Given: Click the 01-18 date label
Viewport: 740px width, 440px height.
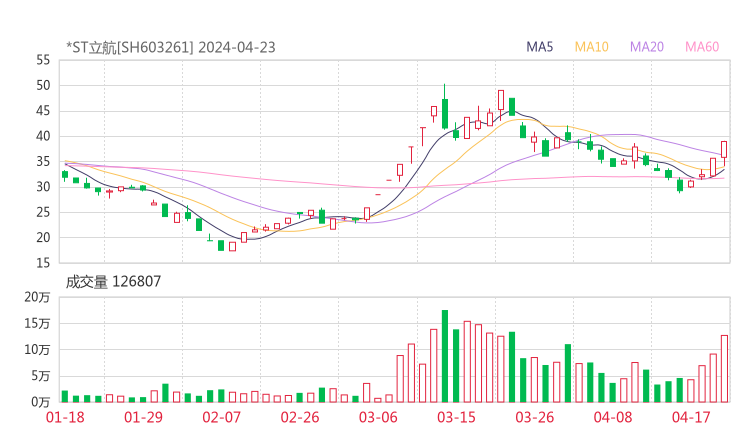Looking at the screenshot, I should click(x=65, y=417).
